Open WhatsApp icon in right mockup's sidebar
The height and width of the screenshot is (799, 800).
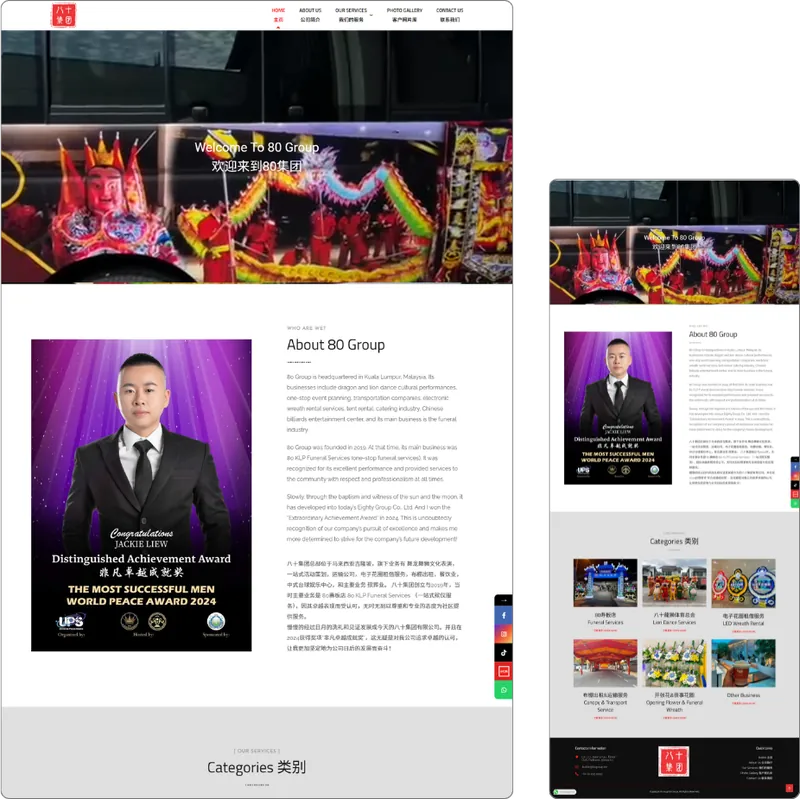point(795,504)
